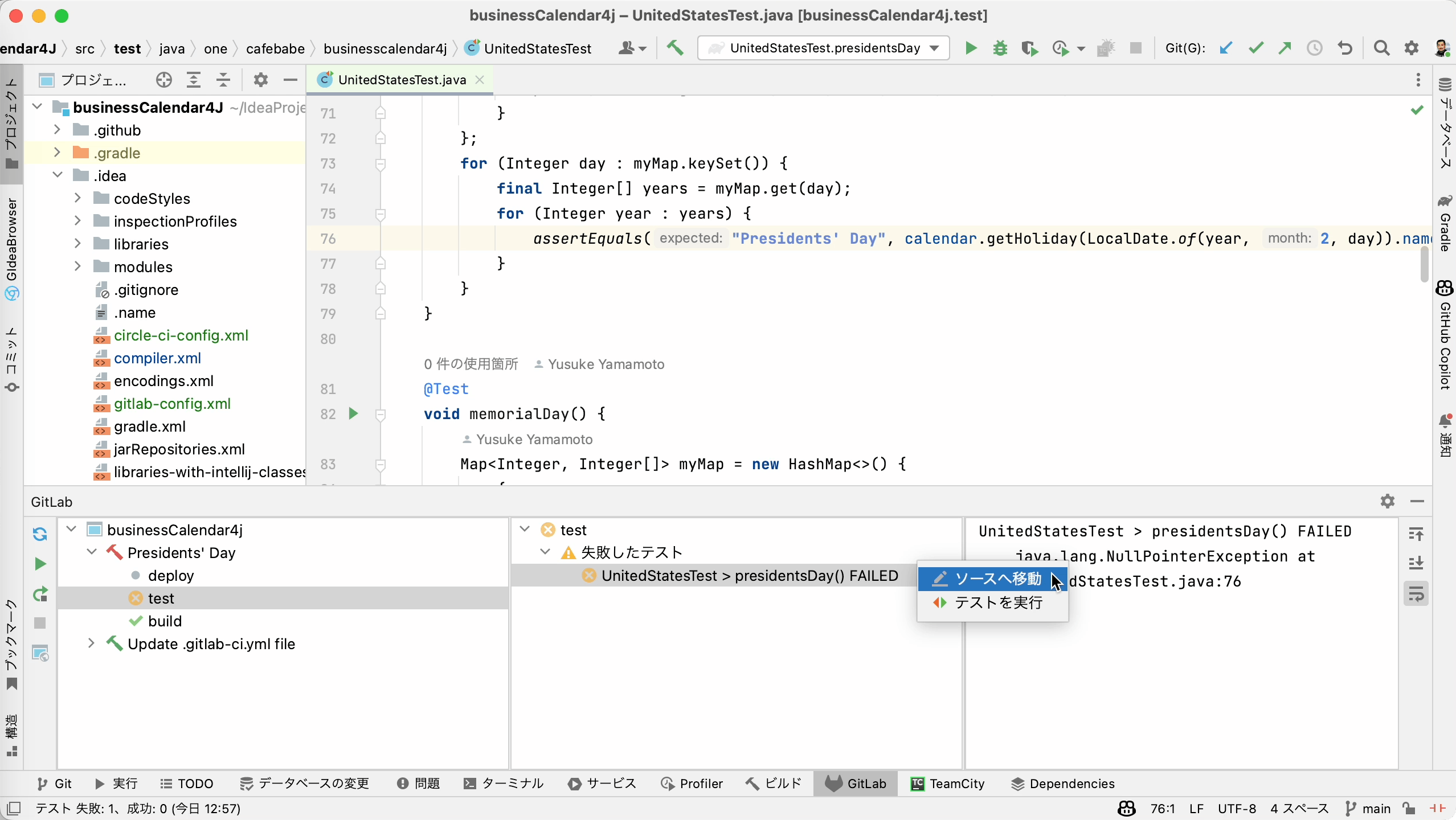Collapse businessCalendar4J project root
The image size is (1456, 820).
click(38, 107)
